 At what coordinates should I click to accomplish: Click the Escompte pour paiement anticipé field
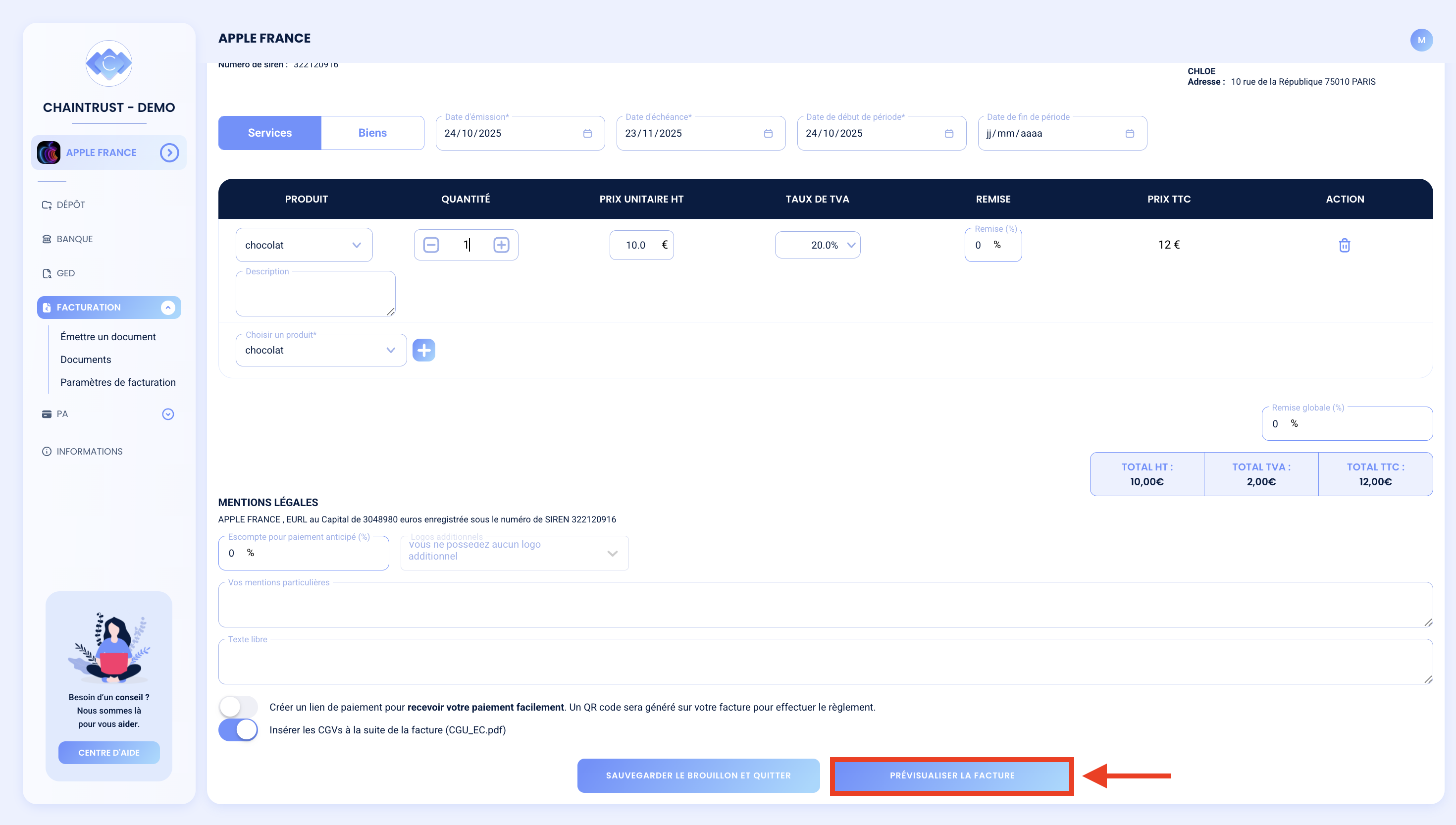point(304,553)
